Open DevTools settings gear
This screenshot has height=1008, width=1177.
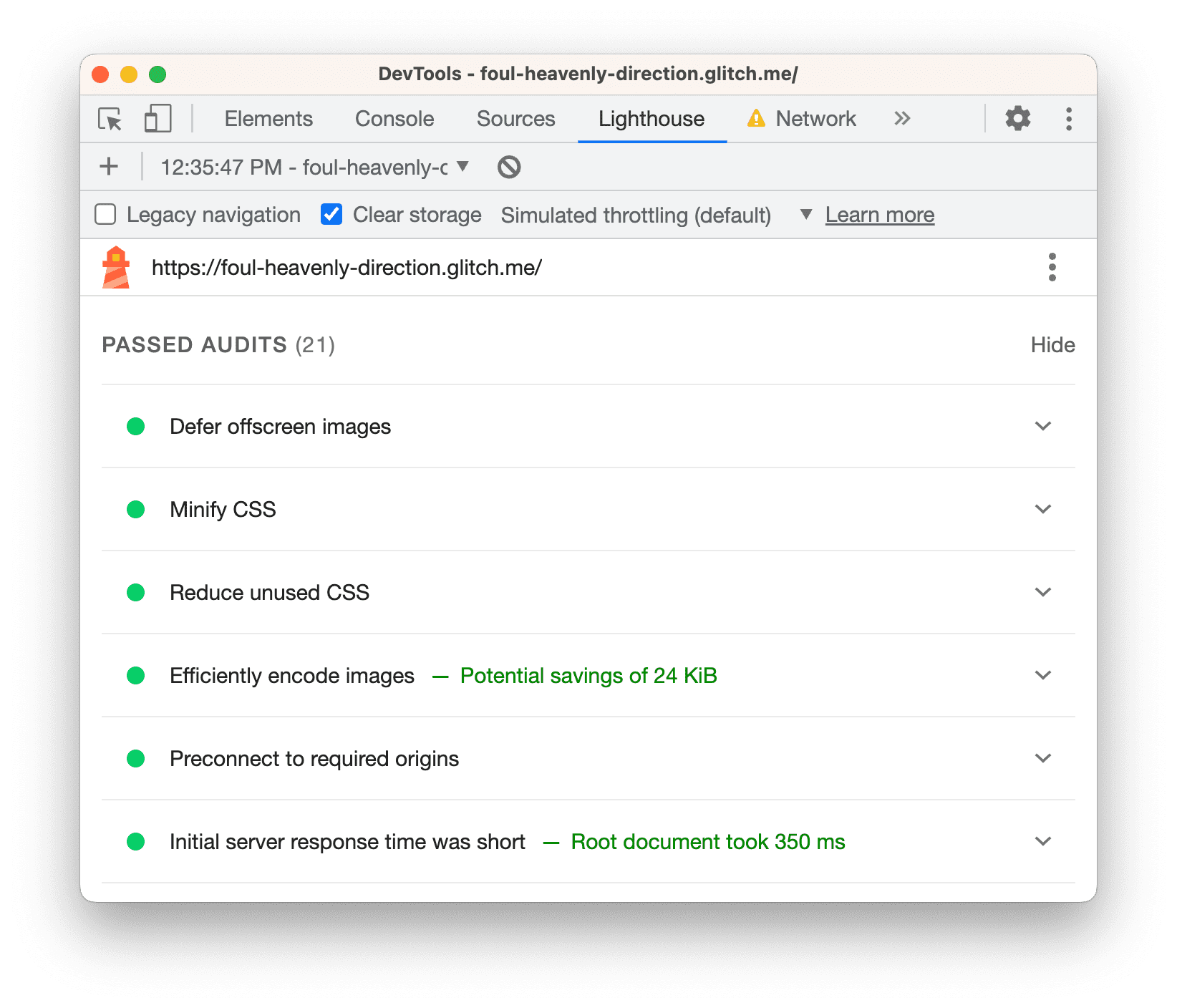(1017, 119)
